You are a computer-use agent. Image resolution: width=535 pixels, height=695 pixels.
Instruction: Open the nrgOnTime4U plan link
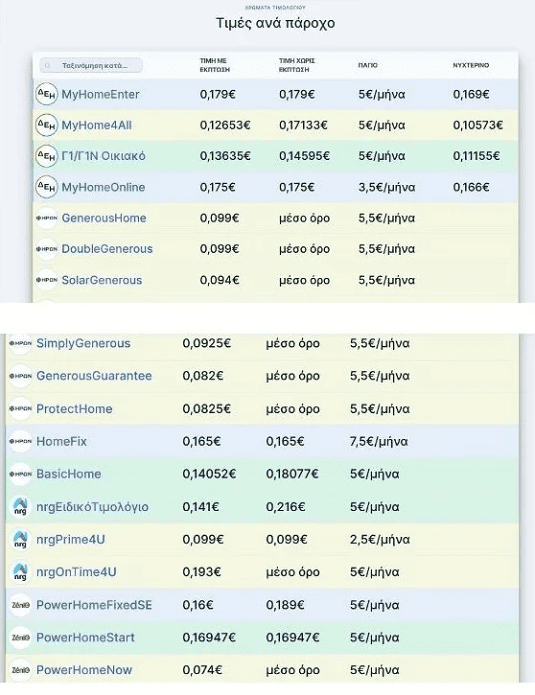[x=76, y=572]
